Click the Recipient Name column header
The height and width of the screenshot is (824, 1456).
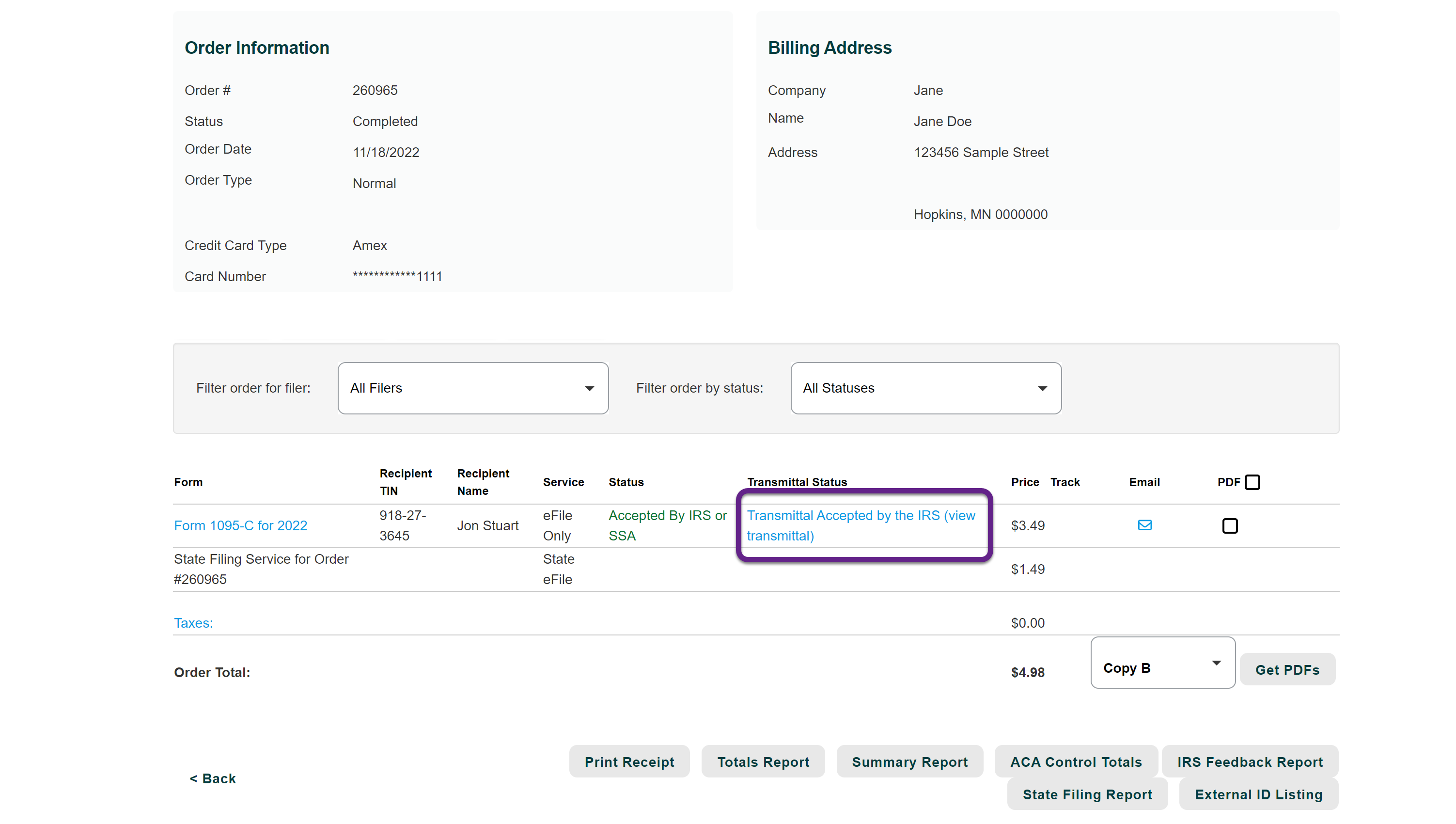click(x=483, y=482)
